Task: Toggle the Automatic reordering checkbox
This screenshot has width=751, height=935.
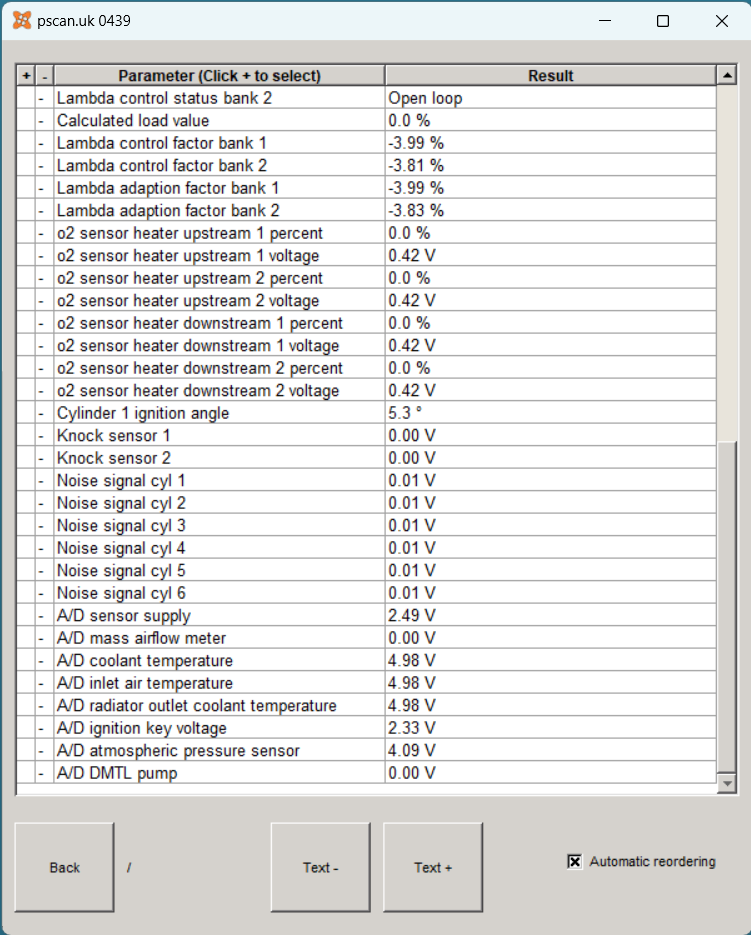Action: pos(574,862)
